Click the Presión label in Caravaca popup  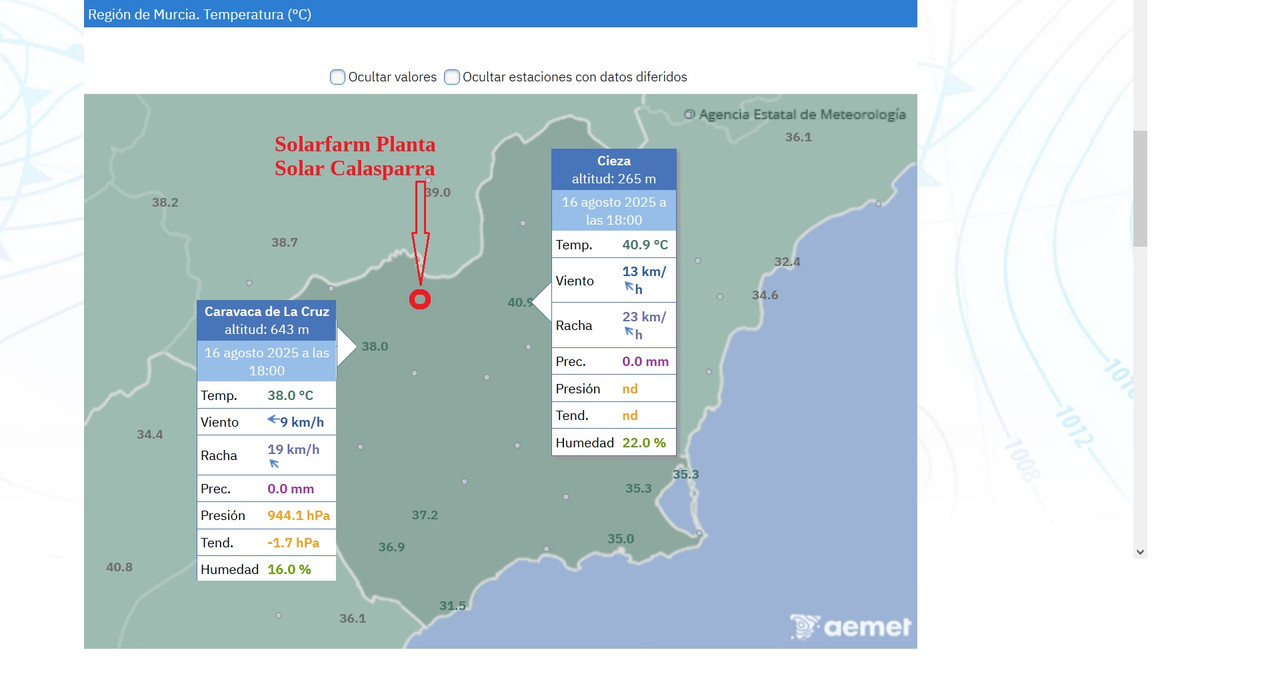coord(223,515)
